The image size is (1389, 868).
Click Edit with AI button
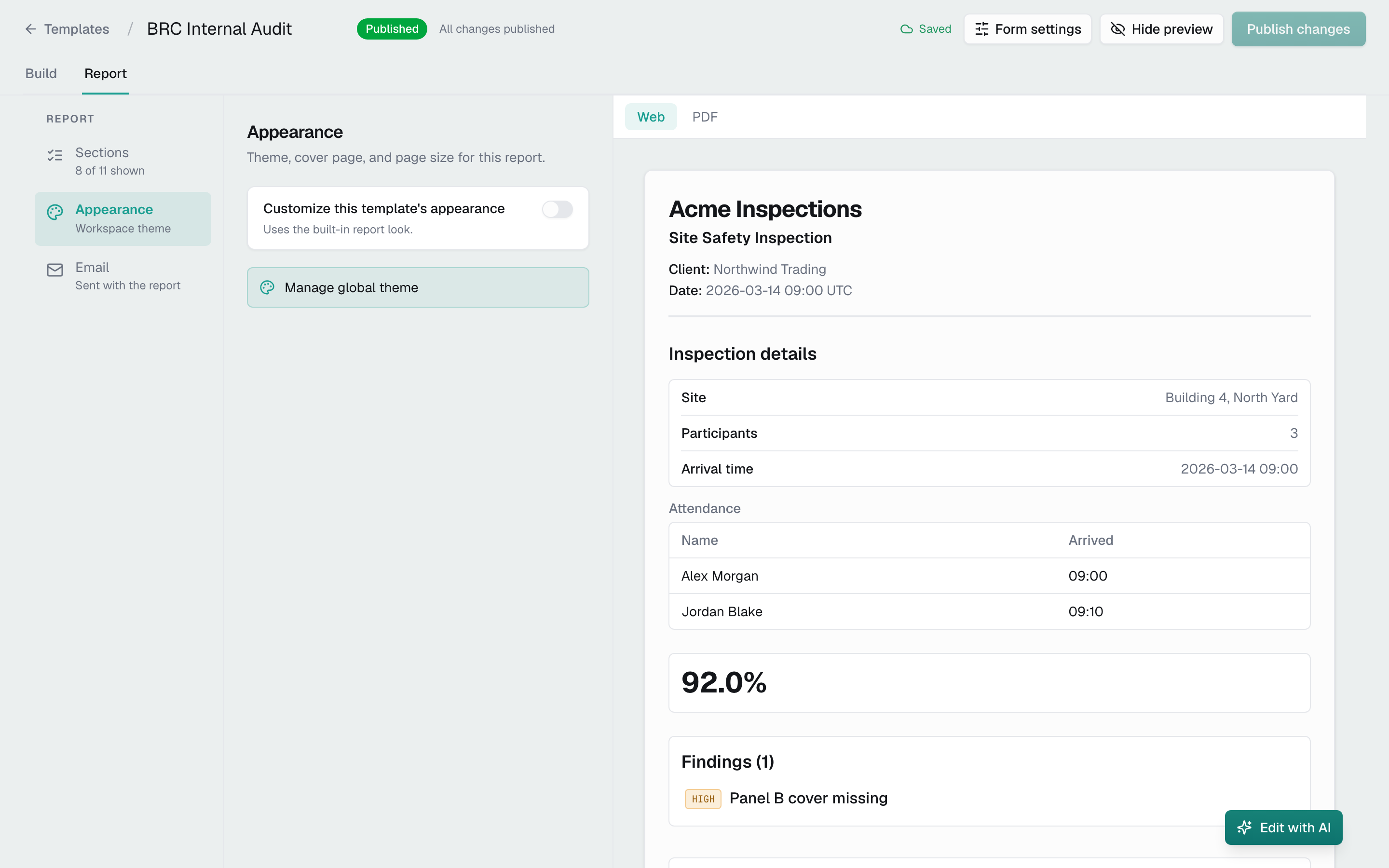click(1283, 827)
